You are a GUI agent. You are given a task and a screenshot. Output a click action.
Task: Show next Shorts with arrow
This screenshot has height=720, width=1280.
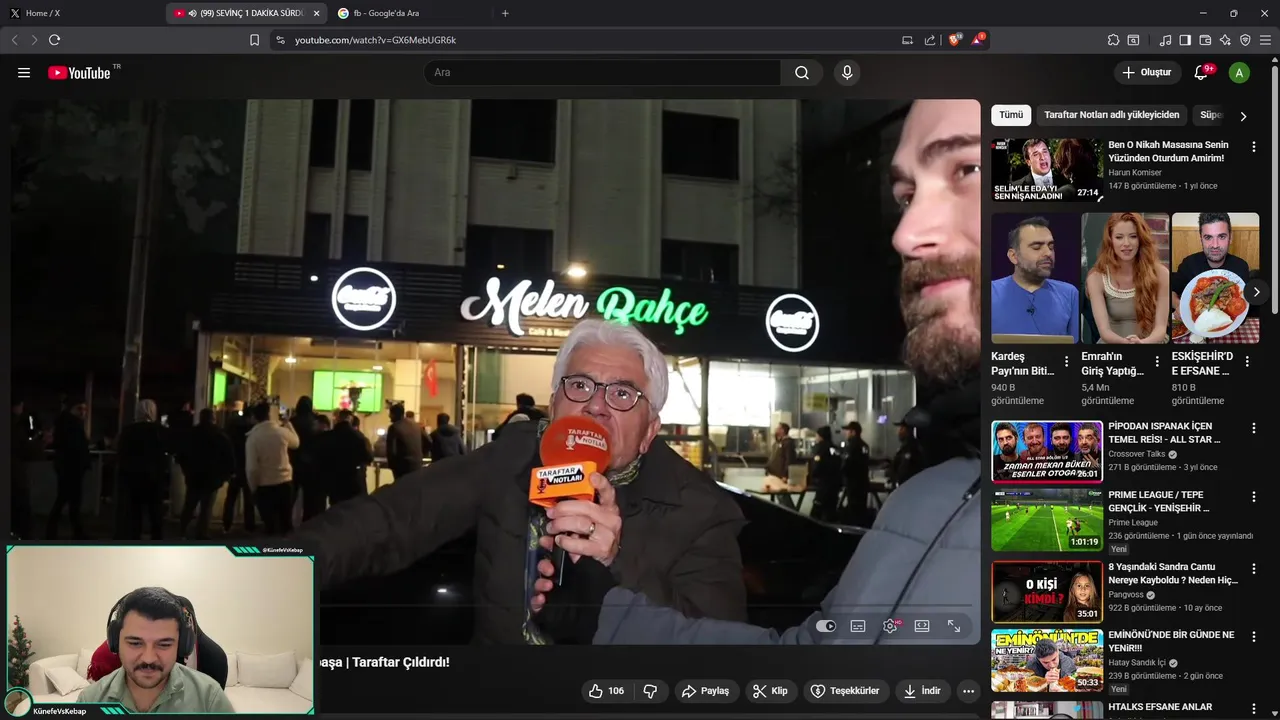(1256, 292)
